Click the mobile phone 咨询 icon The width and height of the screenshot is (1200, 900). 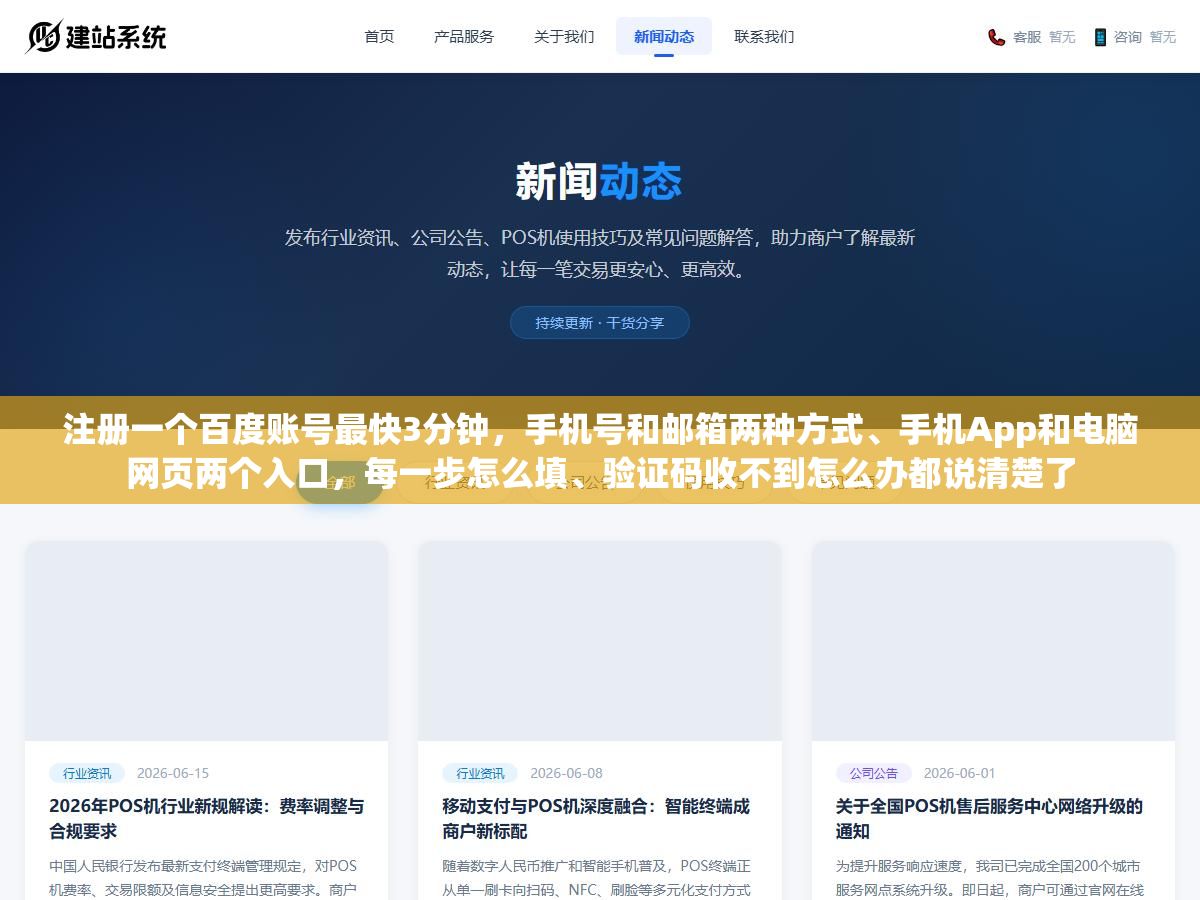tap(1100, 37)
